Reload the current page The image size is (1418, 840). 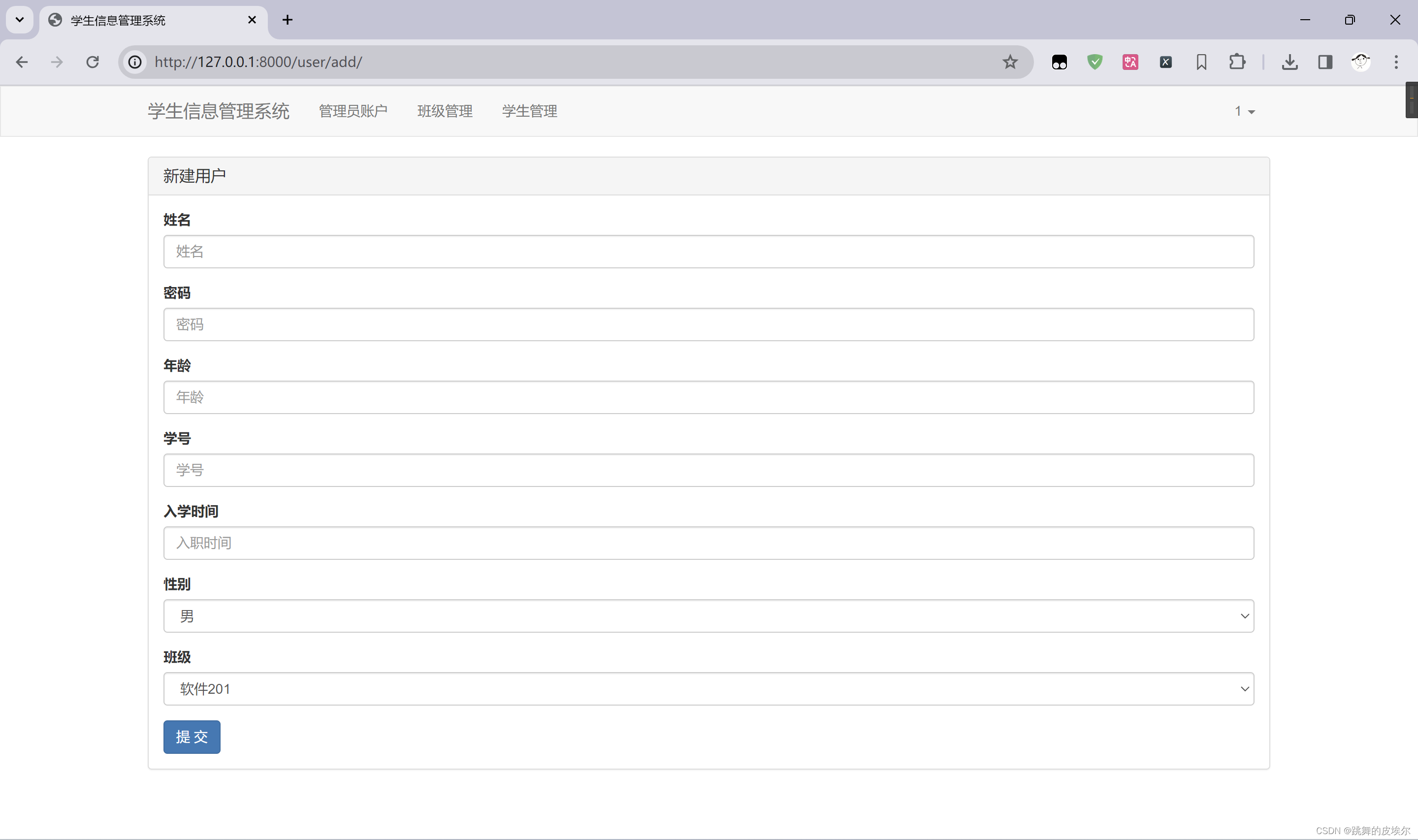(x=92, y=62)
